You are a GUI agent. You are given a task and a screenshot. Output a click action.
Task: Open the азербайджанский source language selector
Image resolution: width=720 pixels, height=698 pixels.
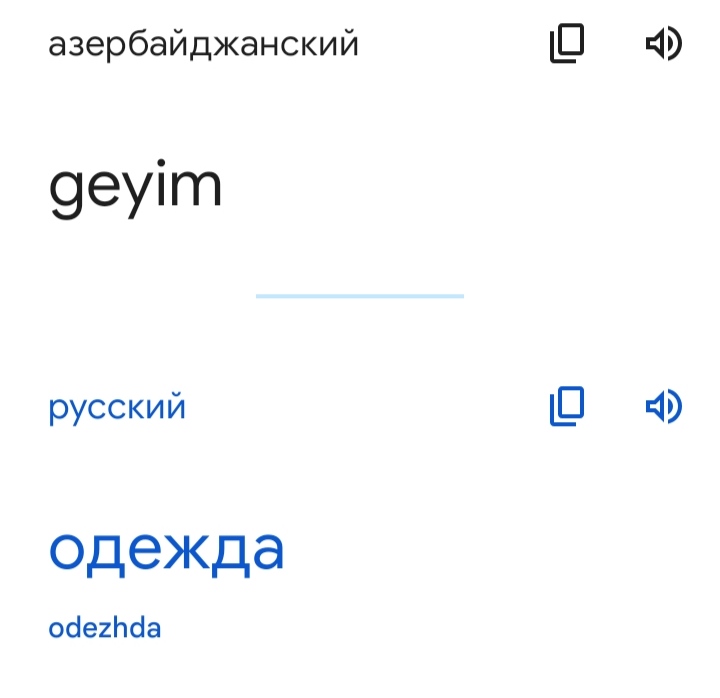coord(203,44)
